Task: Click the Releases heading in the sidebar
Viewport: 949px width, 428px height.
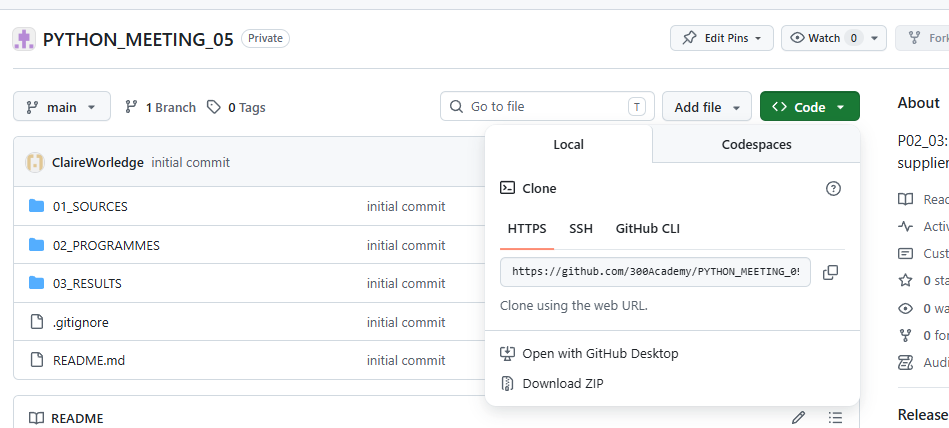Action: [923, 415]
